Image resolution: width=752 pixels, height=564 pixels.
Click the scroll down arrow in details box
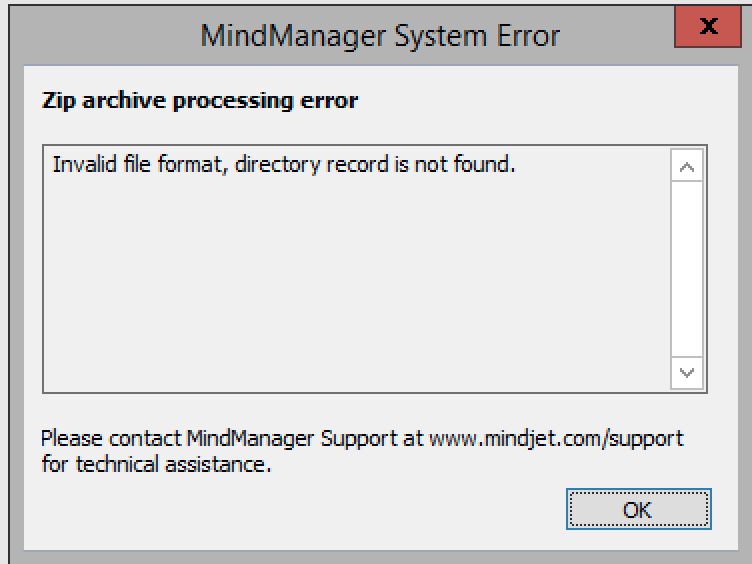click(687, 373)
